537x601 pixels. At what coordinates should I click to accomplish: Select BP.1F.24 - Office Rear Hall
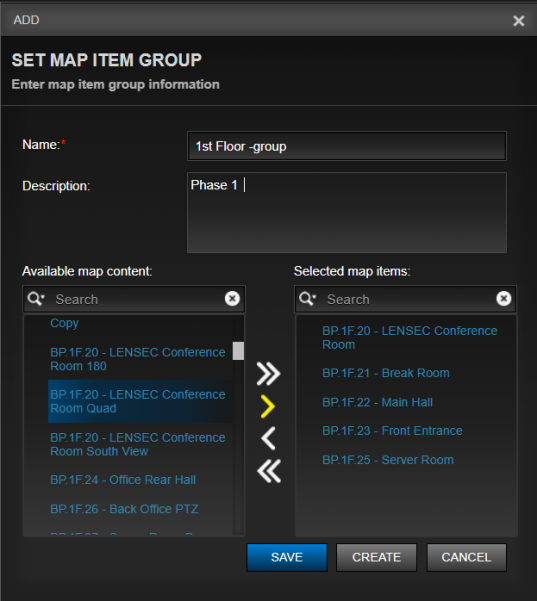(x=123, y=480)
